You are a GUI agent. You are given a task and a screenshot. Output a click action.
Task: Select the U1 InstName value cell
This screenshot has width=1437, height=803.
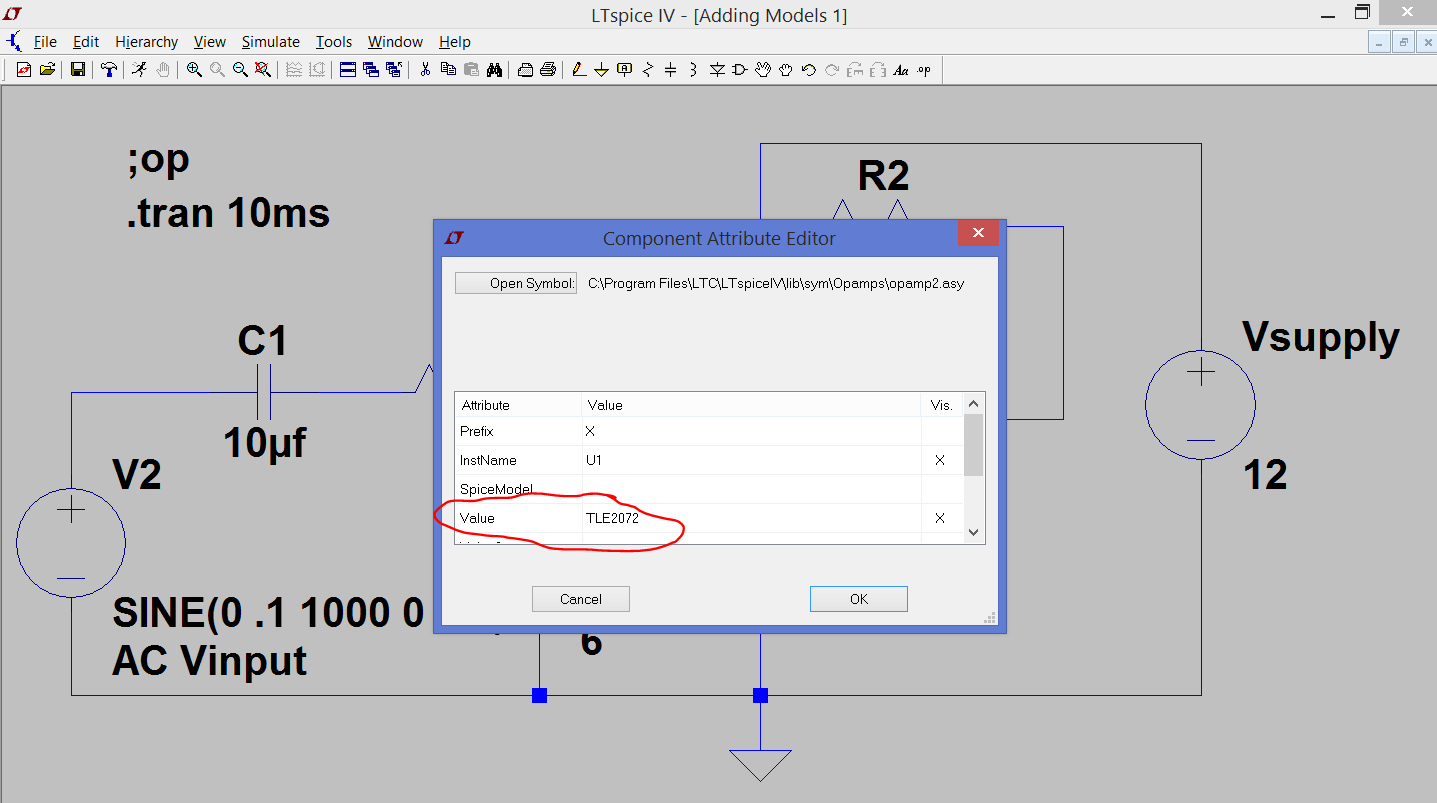coord(751,460)
